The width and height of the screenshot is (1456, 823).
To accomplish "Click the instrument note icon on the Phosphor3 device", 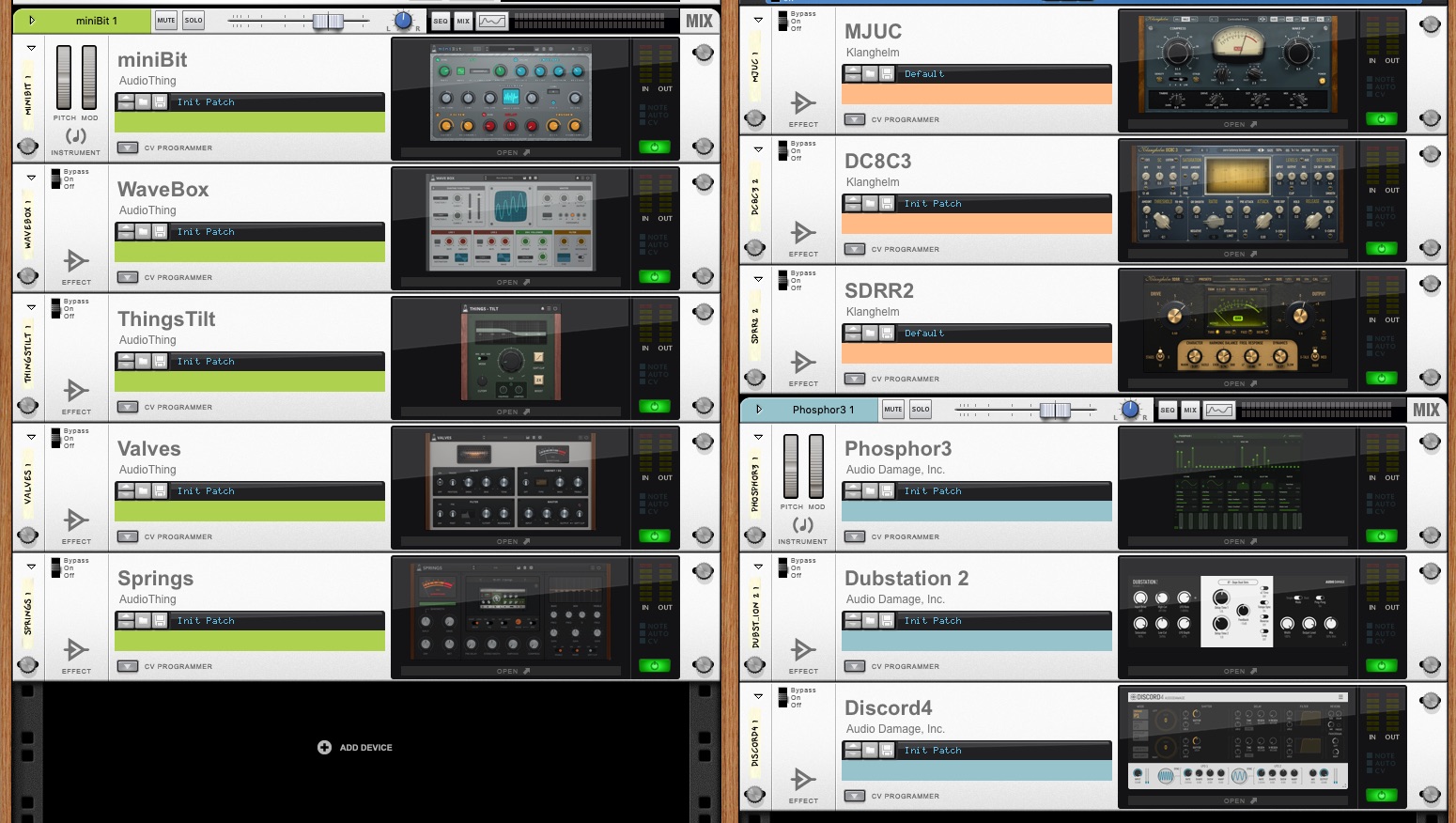I will click(803, 525).
